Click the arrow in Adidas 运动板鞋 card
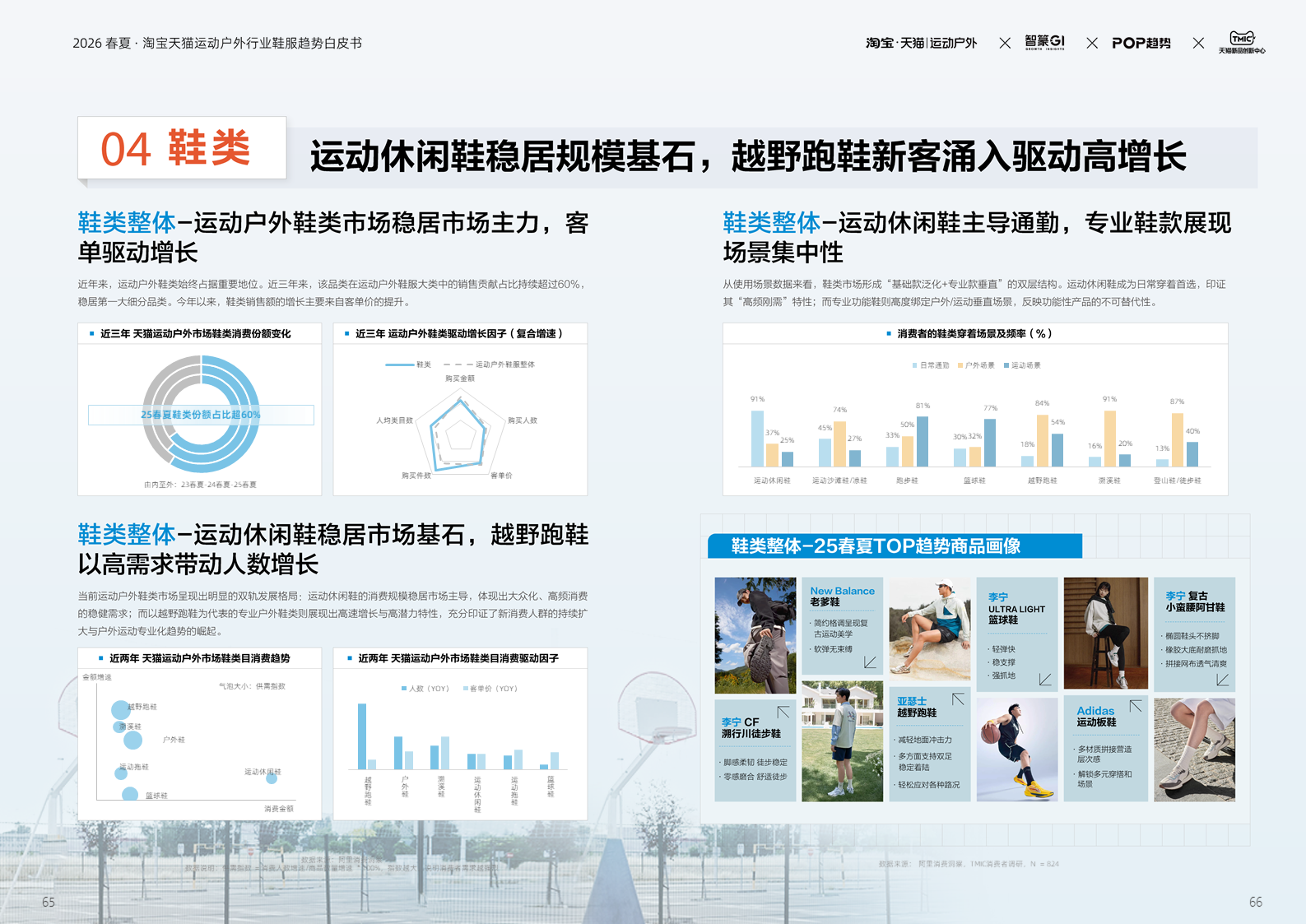 [1136, 706]
